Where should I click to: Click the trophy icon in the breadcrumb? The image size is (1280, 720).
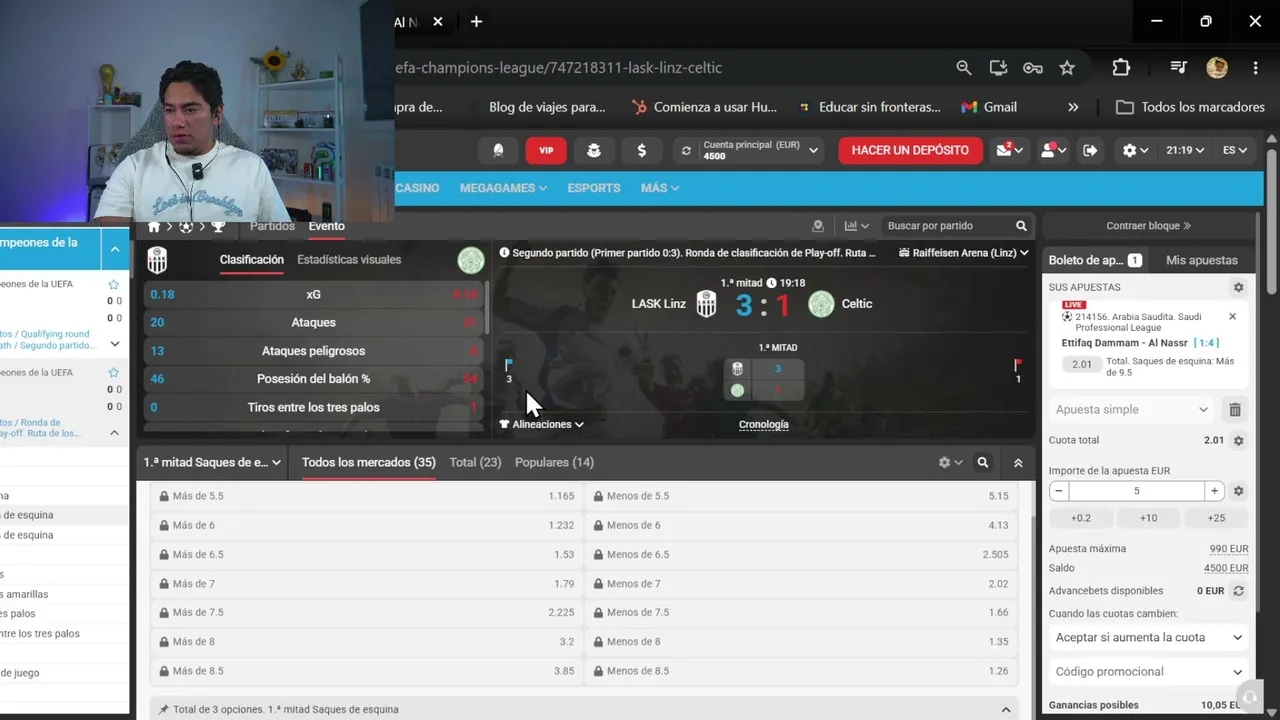[x=218, y=227]
